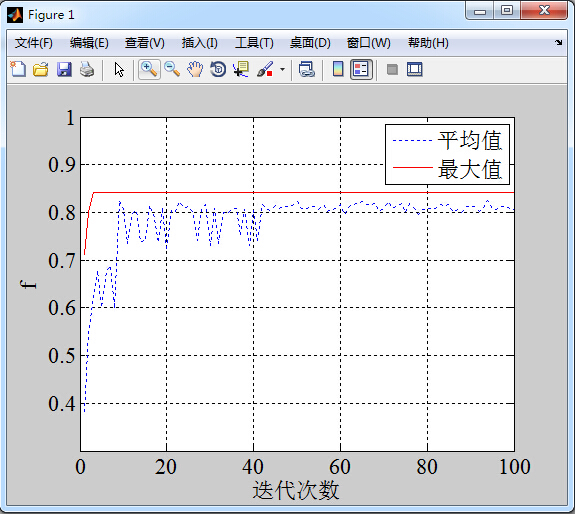Click the Link Plot icon

(x=307, y=69)
